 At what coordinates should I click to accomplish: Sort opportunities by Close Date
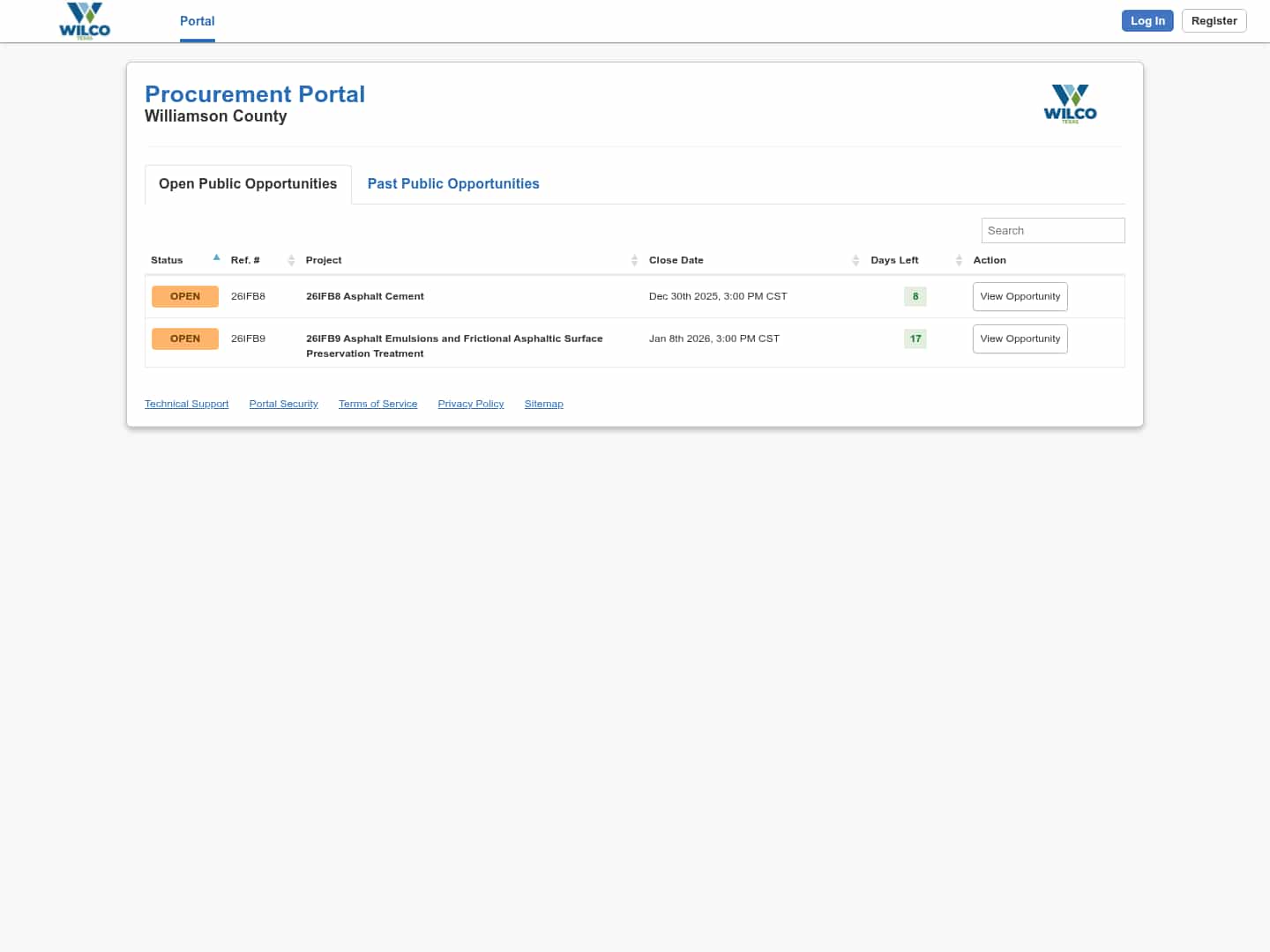pos(855,260)
